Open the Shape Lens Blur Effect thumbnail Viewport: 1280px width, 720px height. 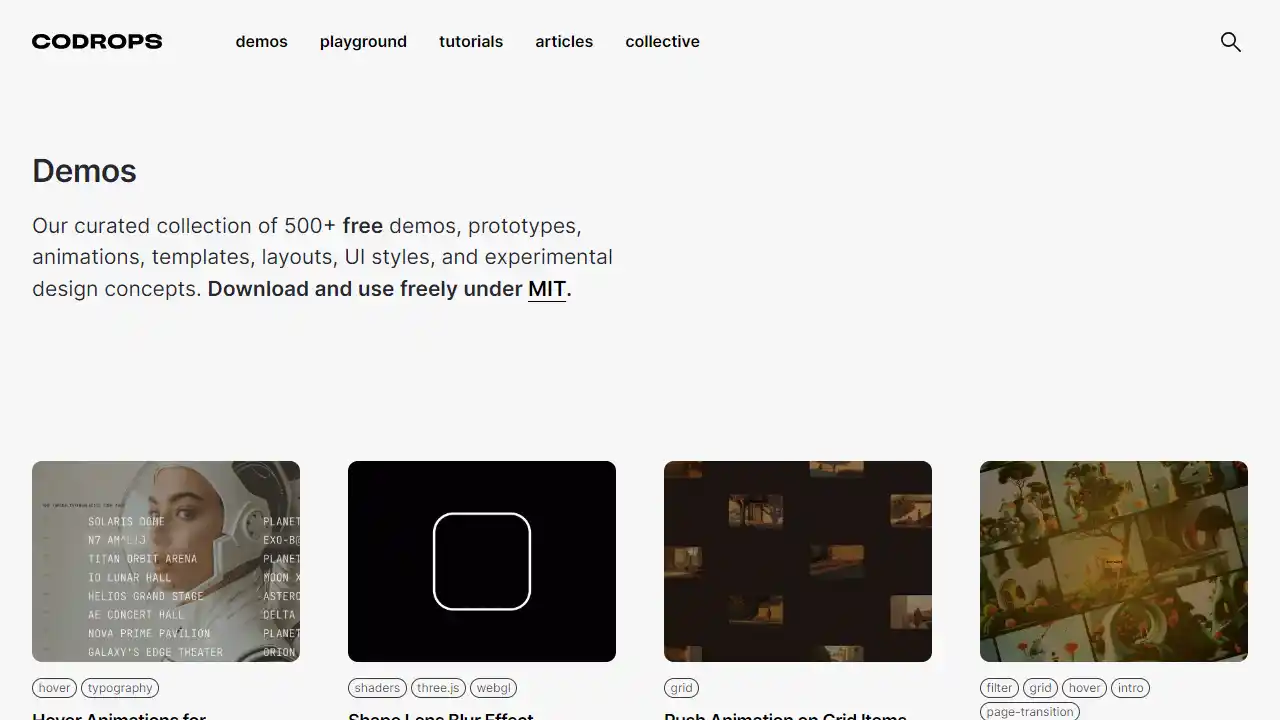click(481, 561)
